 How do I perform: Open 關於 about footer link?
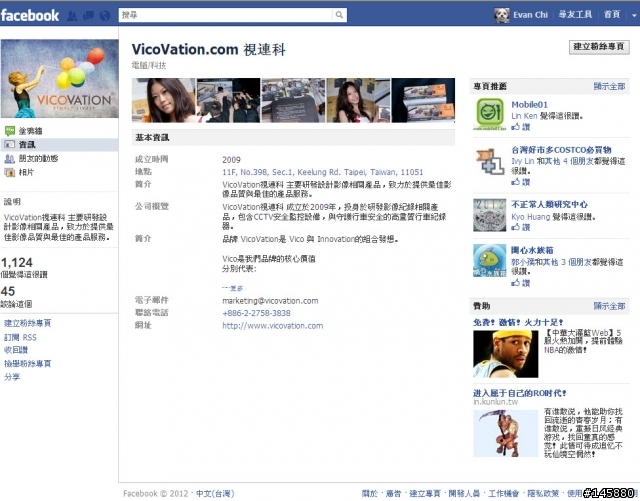point(370,494)
